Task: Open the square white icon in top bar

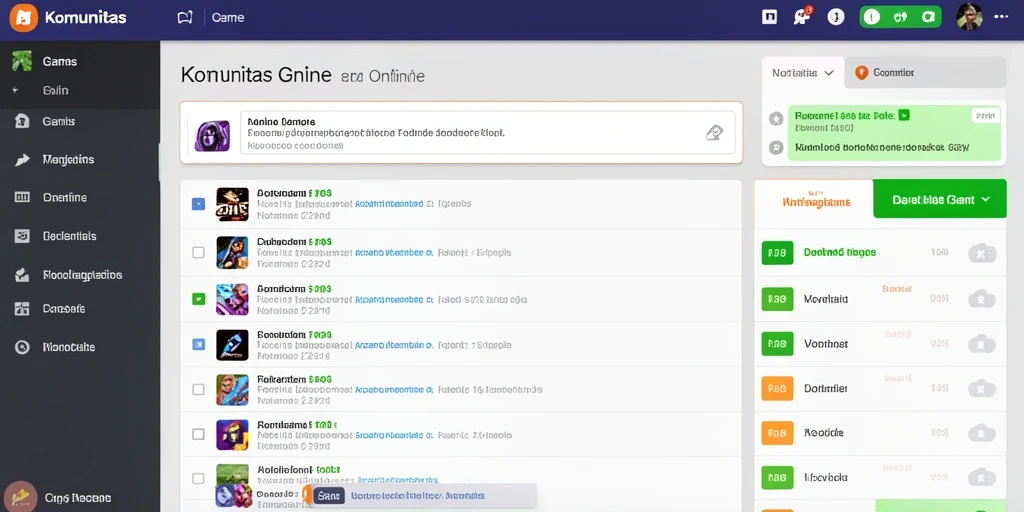Action: coord(769,17)
